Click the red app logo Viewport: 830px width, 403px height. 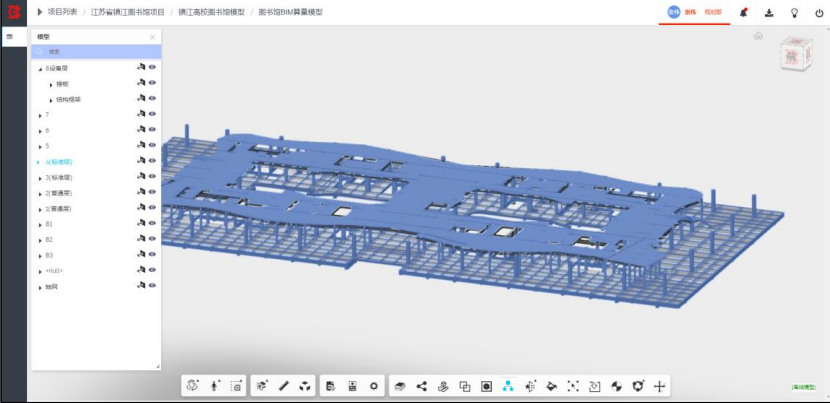coord(14,12)
